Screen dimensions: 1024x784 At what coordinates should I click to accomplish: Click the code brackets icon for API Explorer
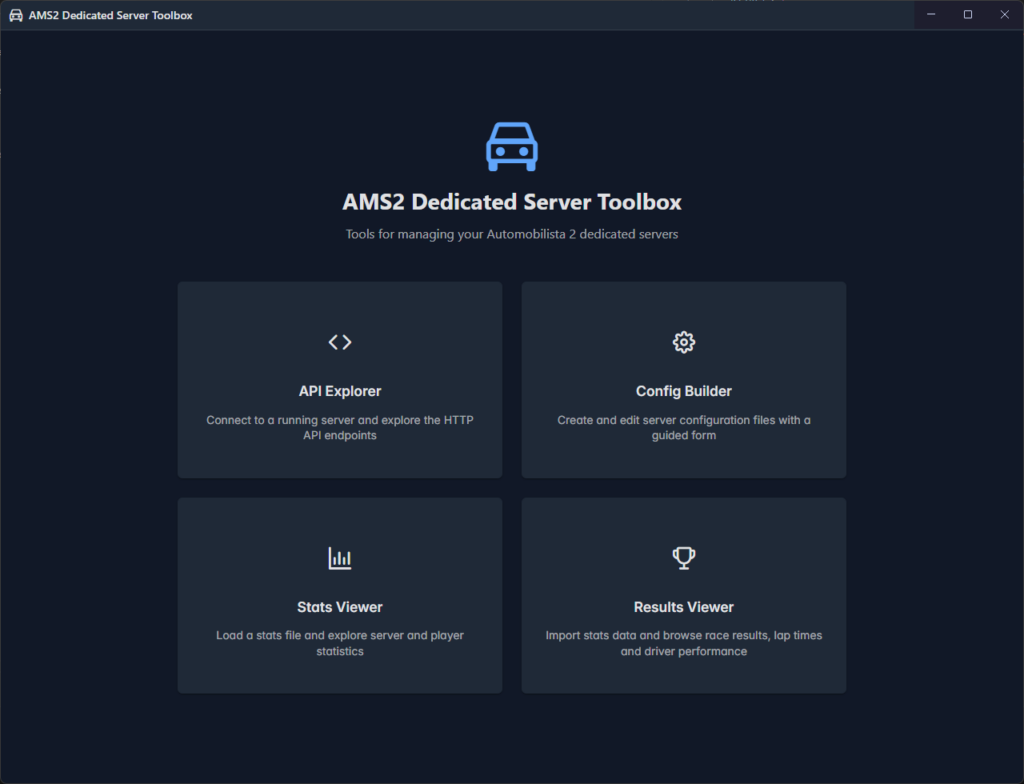(x=340, y=342)
